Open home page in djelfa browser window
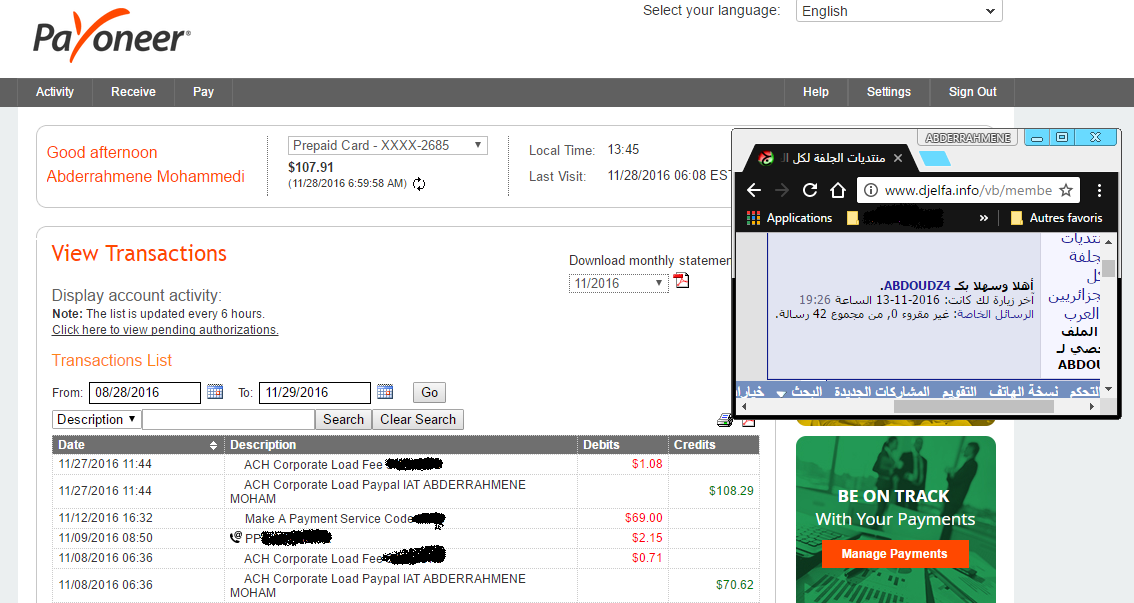The height and width of the screenshot is (603, 1134). point(837,190)
